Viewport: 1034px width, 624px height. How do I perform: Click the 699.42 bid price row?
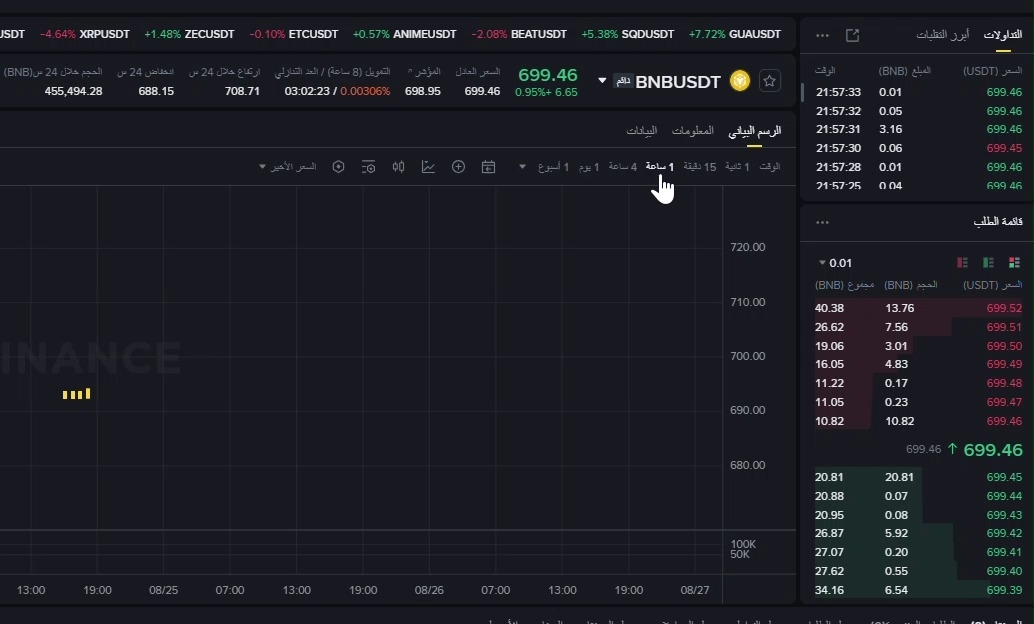tap(918, 533)
